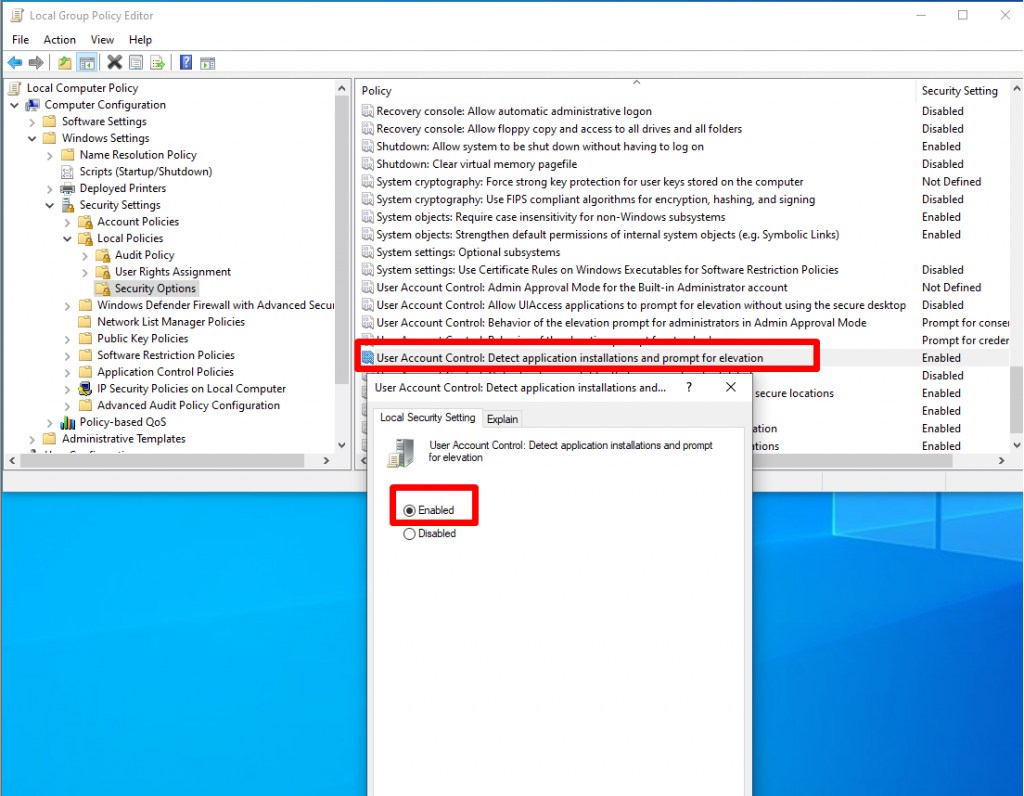Click the Forward navigation arrow
Viewport: 1024px width, 796px height.
tap(34, 62)
